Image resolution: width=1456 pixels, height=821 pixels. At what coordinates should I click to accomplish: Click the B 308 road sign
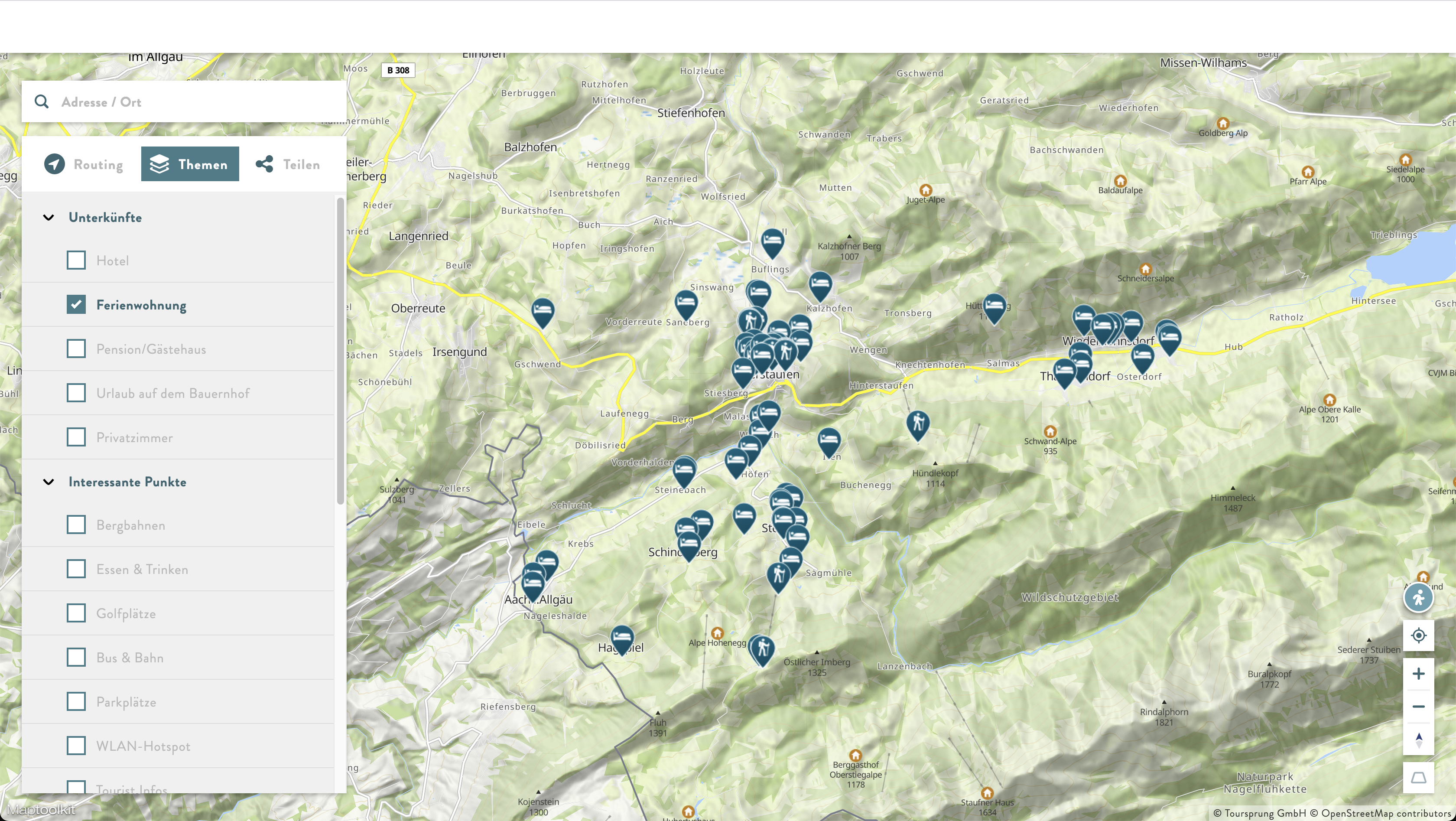pyautogui.click(x=398, y=70)
